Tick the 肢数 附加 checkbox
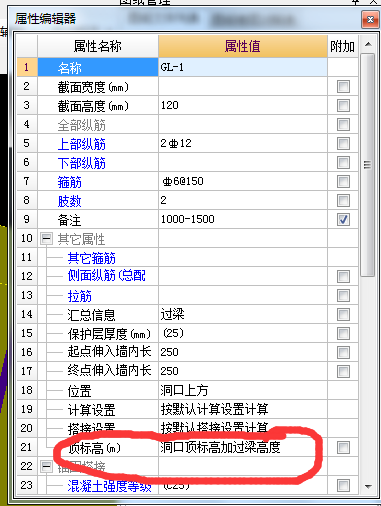 (x=343, y=201)
